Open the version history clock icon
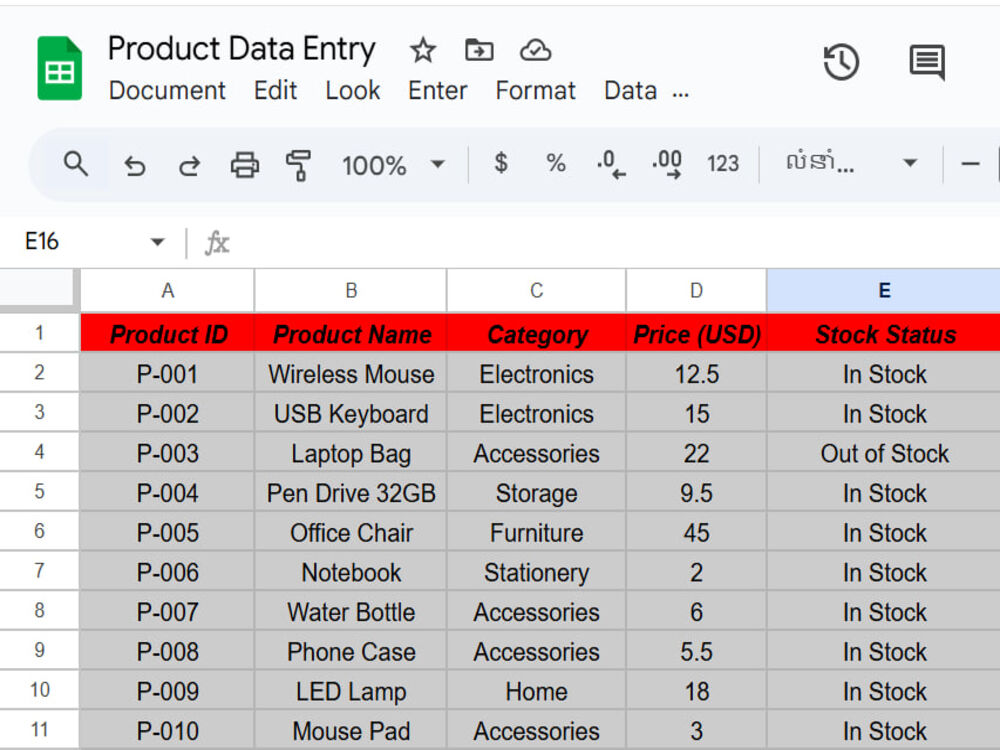 (x=841, y=62)
